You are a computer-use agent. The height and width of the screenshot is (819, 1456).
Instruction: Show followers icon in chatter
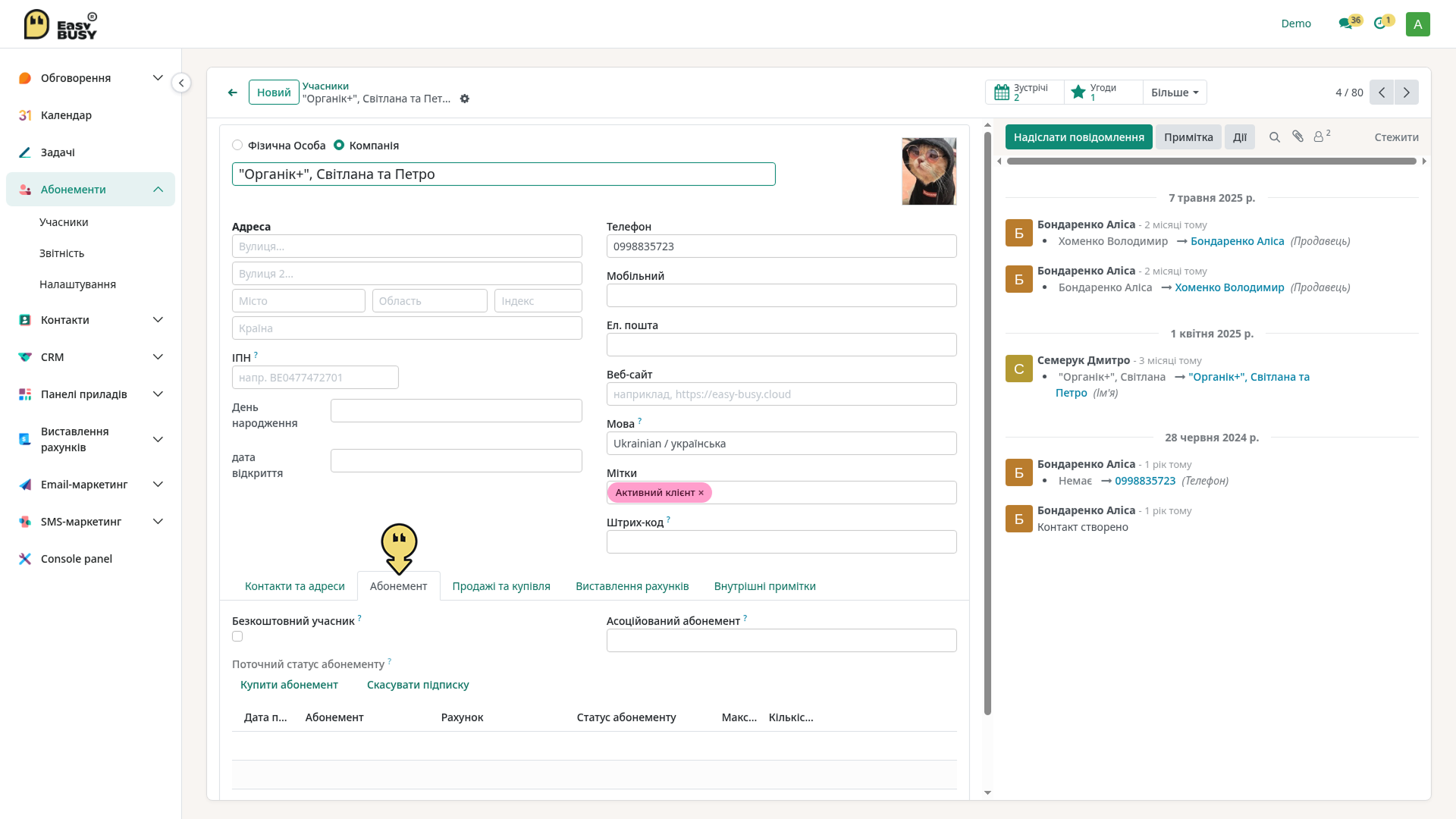(x=1322, y=136)
